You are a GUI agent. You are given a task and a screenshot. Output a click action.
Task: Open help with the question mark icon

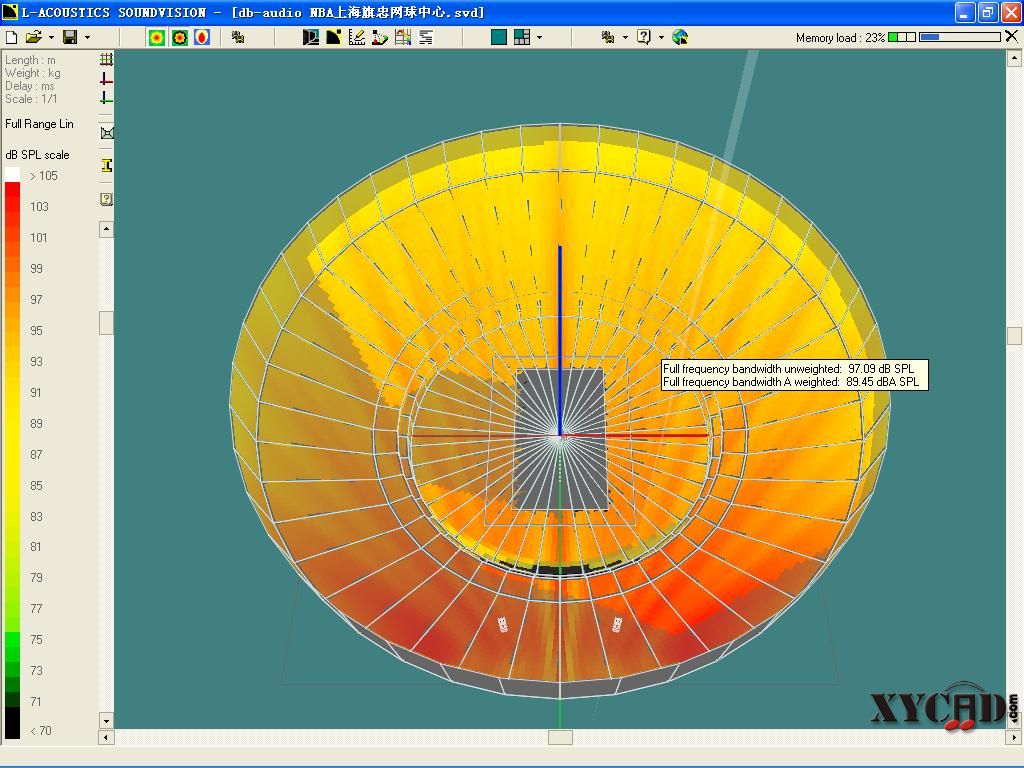coord(644,37)
